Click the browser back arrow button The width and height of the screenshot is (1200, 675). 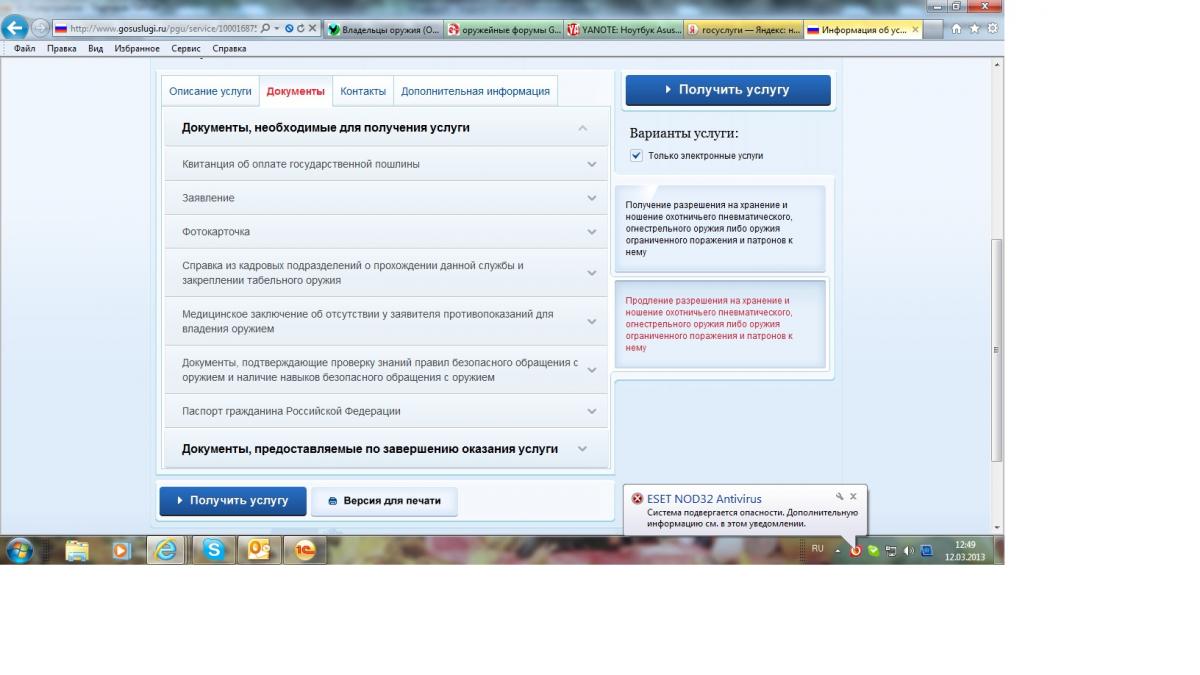[x=15, y=29]
